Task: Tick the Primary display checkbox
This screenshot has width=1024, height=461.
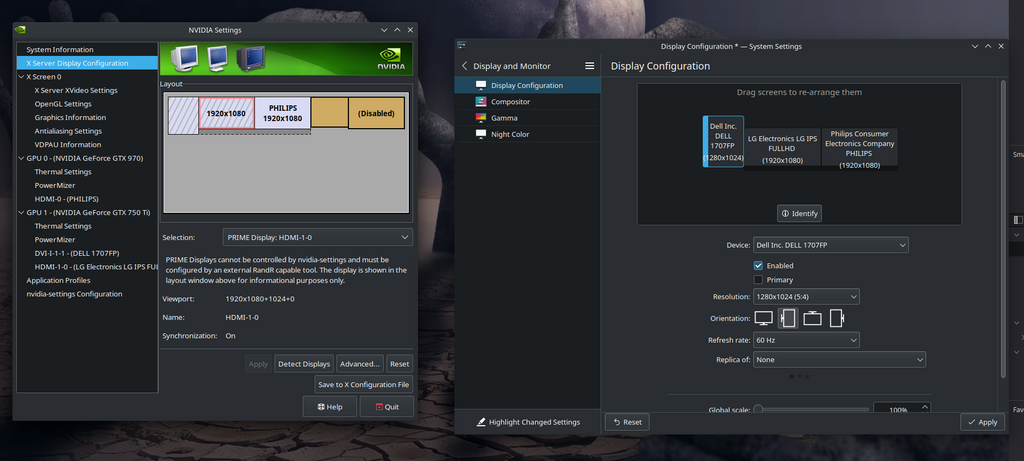Action: [x=758, y=280]
